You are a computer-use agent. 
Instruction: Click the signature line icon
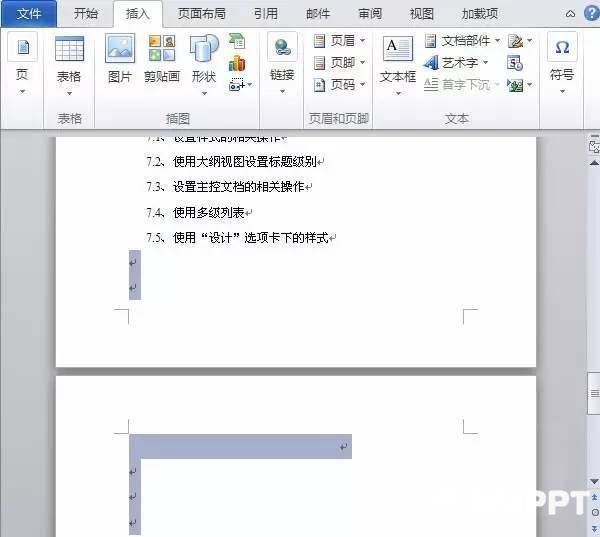[515, 41]
